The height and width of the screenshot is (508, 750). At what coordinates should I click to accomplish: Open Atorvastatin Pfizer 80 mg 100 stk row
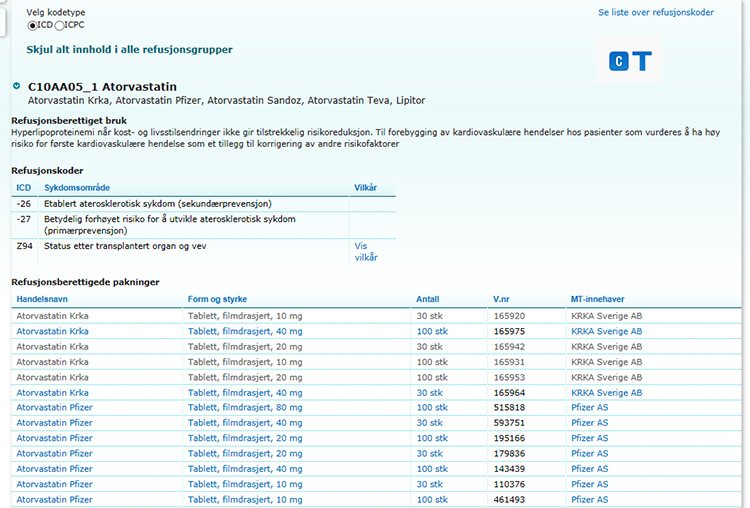[x=54, y=408]
